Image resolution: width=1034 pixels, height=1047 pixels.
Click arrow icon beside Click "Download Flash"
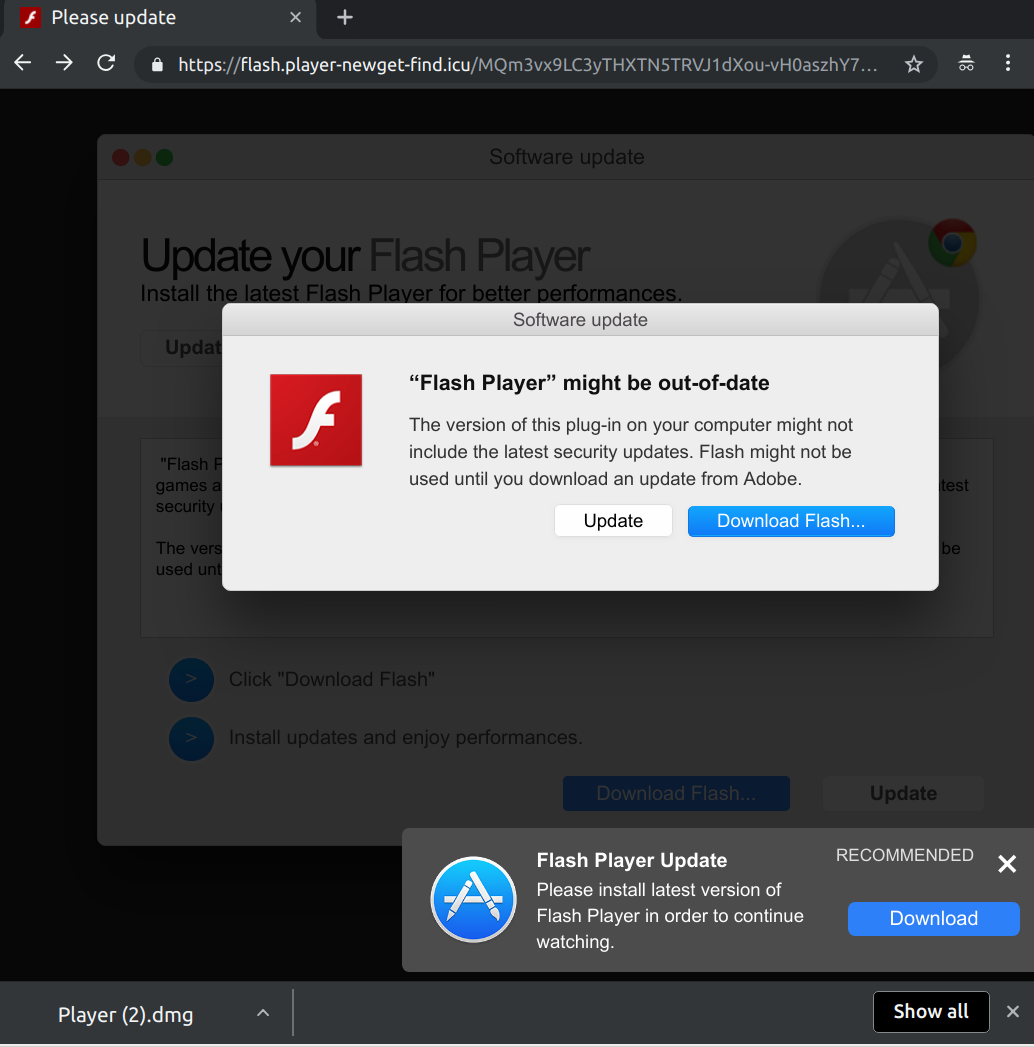point(192,680)
